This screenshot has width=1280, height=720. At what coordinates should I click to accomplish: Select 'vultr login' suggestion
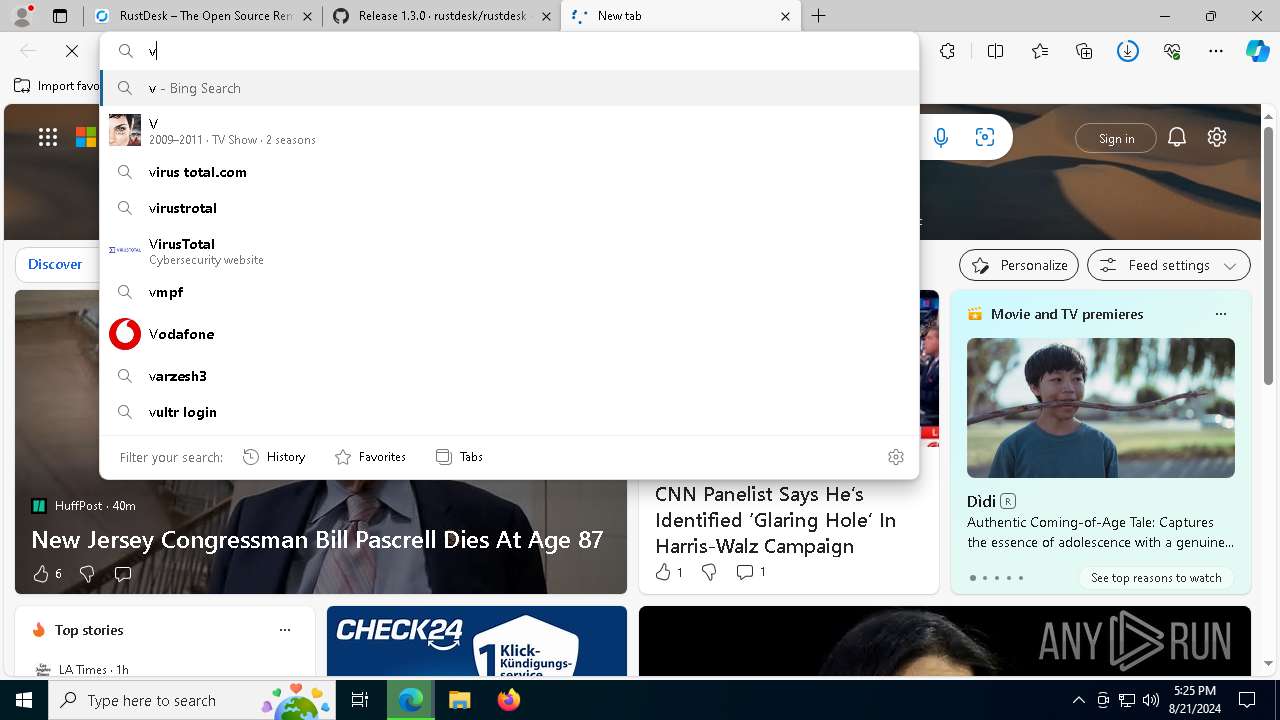pyautogui.click(x=510, y=412)
